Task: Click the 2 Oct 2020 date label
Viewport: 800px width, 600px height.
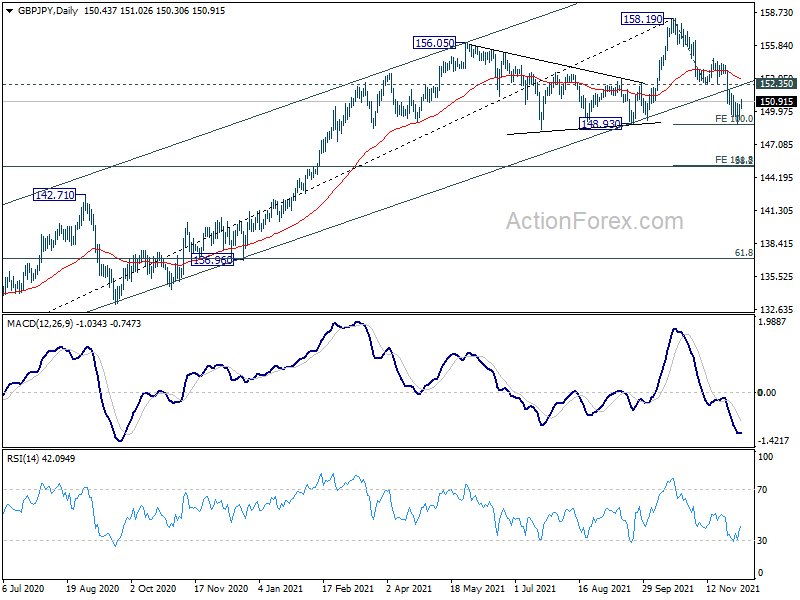Action: [x=153, y=589]
